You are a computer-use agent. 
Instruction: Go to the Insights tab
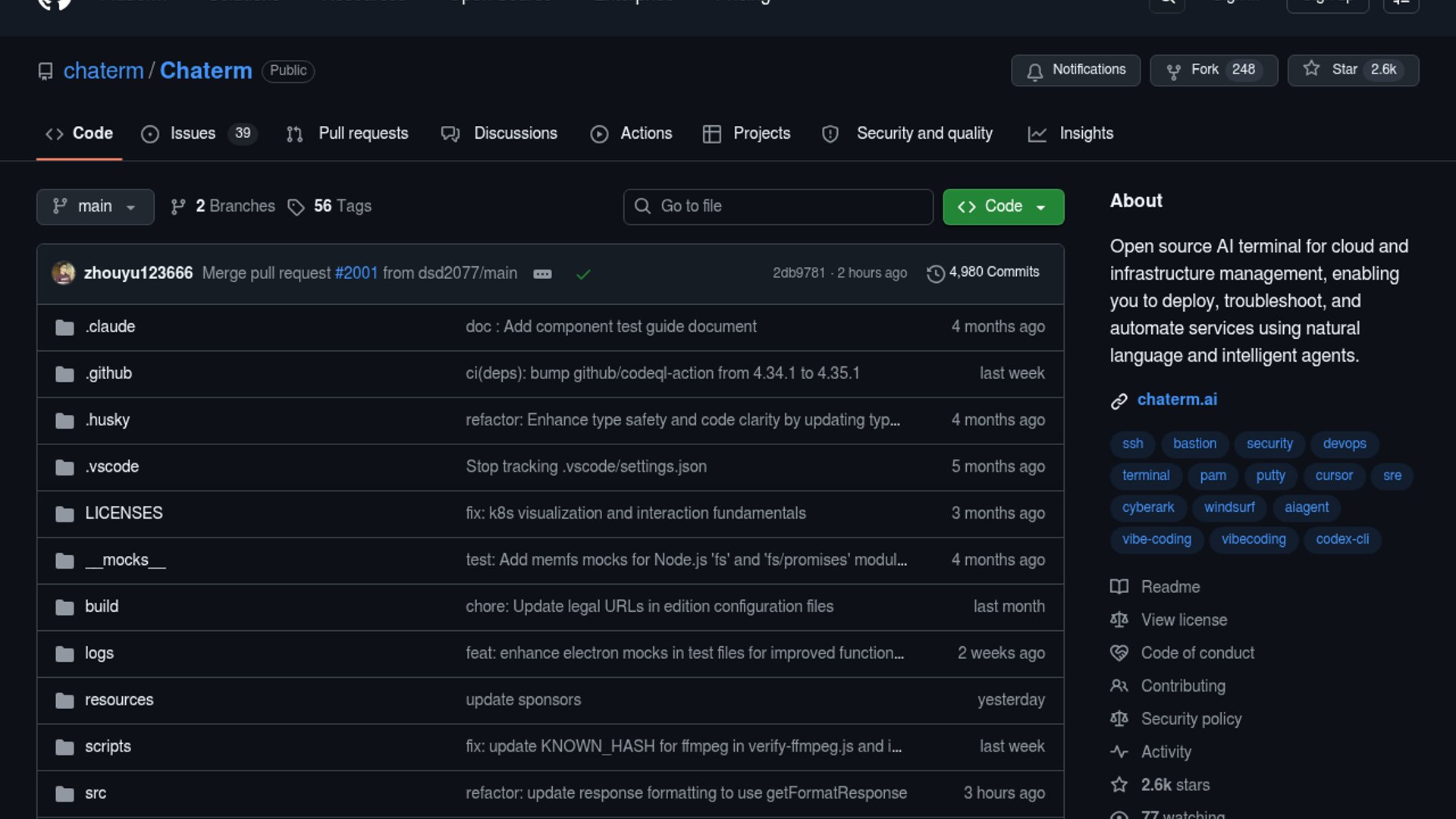click(1086, 133)
